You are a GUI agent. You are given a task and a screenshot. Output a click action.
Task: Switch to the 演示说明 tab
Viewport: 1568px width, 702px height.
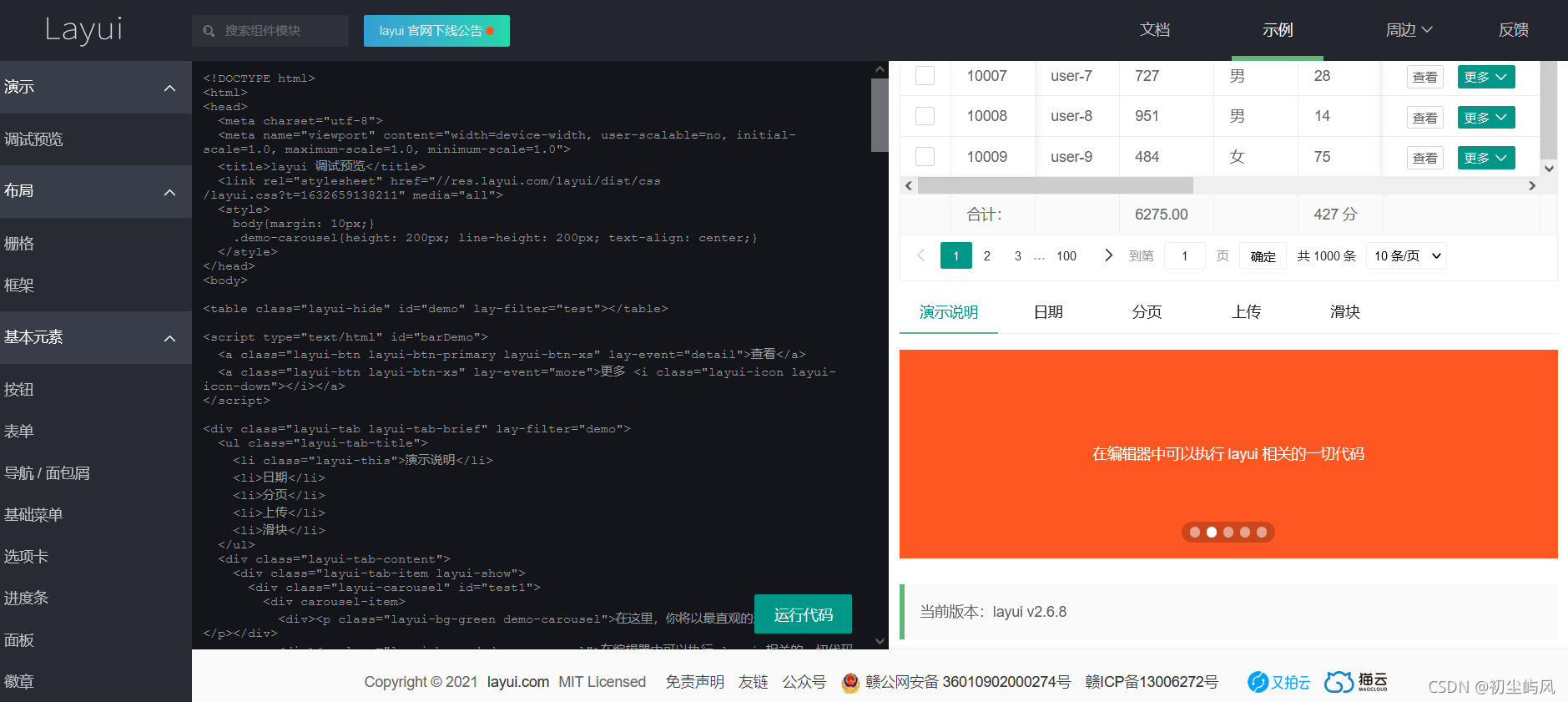pyautogui.click(x=949, y=312)
